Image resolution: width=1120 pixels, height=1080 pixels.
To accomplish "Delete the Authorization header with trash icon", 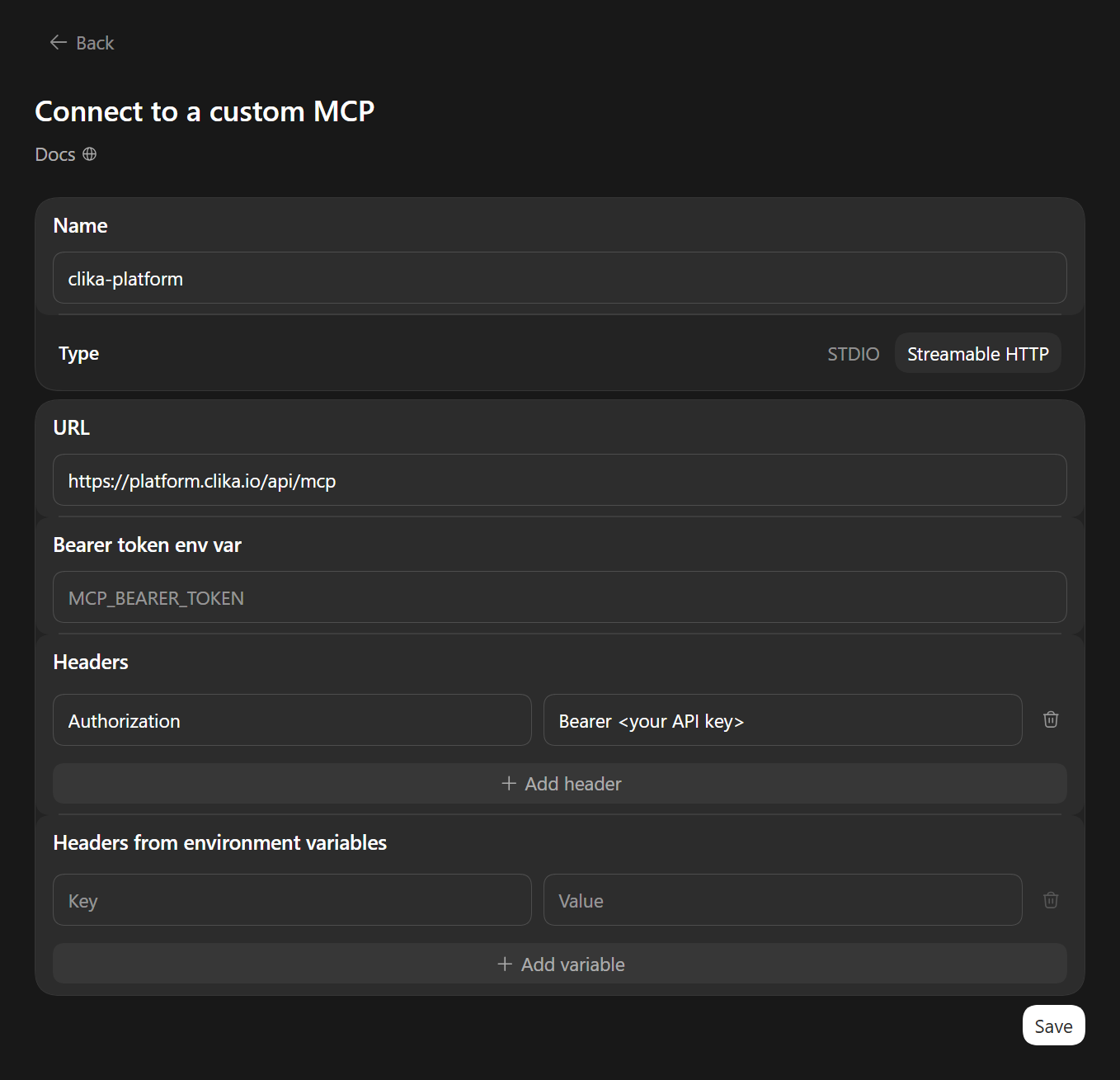I will tap(1051, 719).
